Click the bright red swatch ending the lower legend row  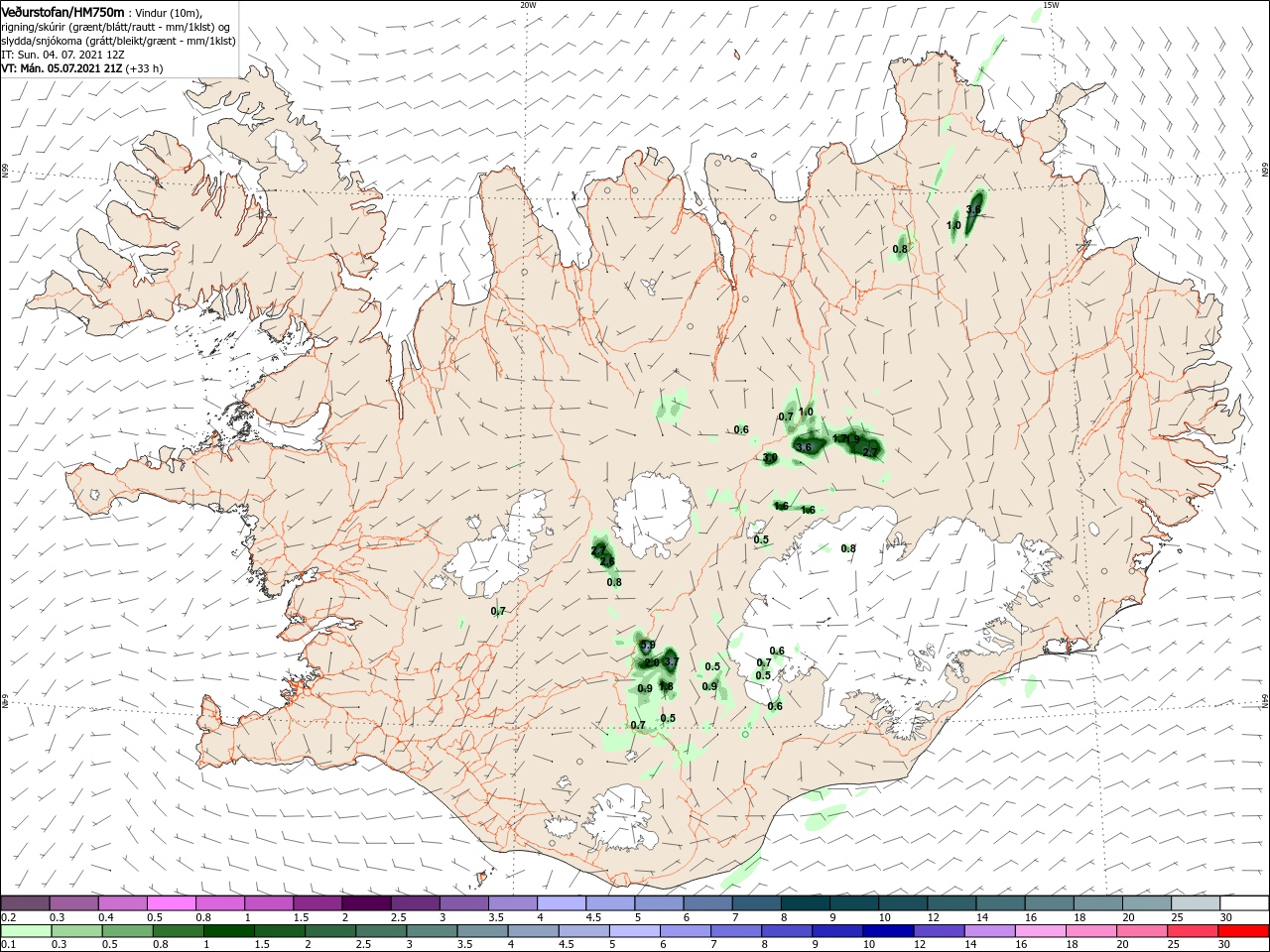1243,931
